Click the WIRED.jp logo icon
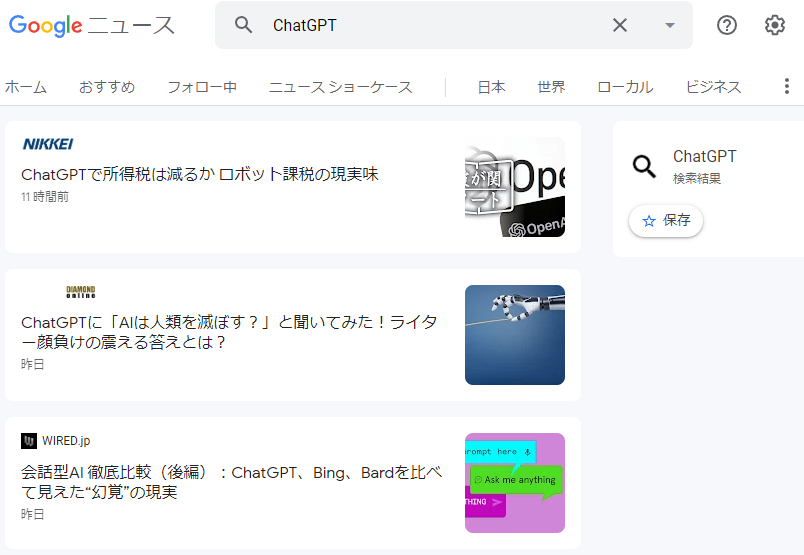This screenshot has width=804, height=555. [x=29, y=441]
